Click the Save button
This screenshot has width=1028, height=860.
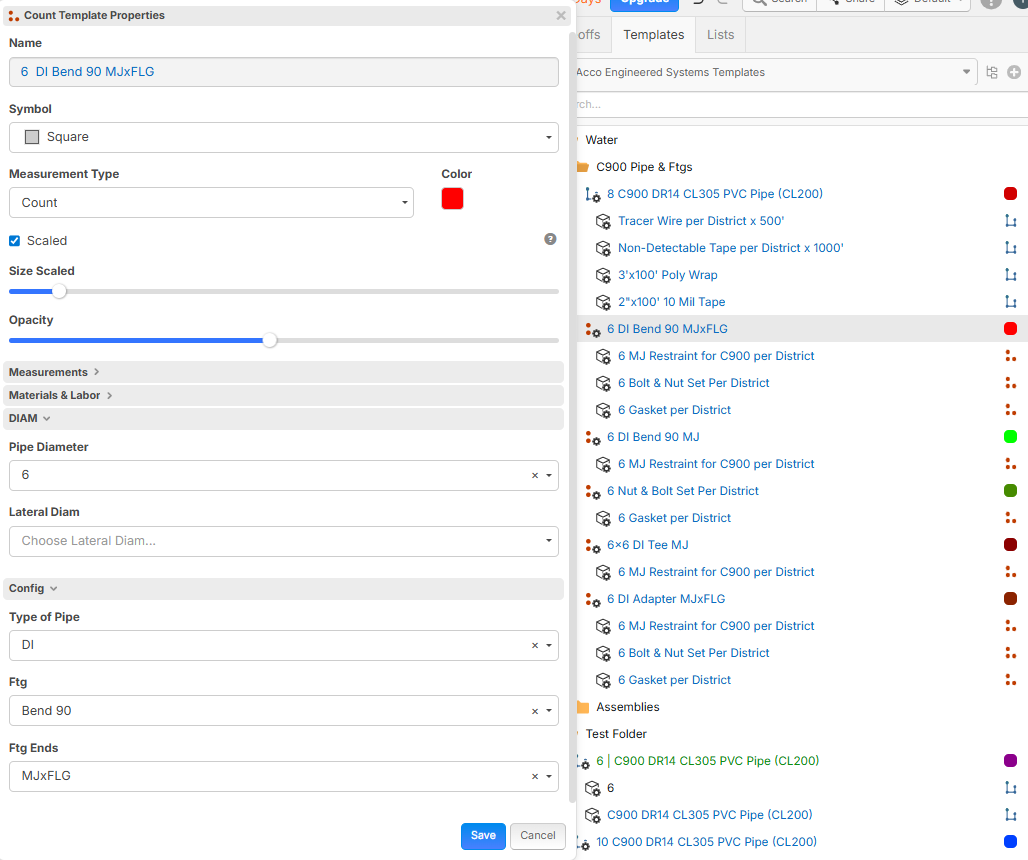483,835
